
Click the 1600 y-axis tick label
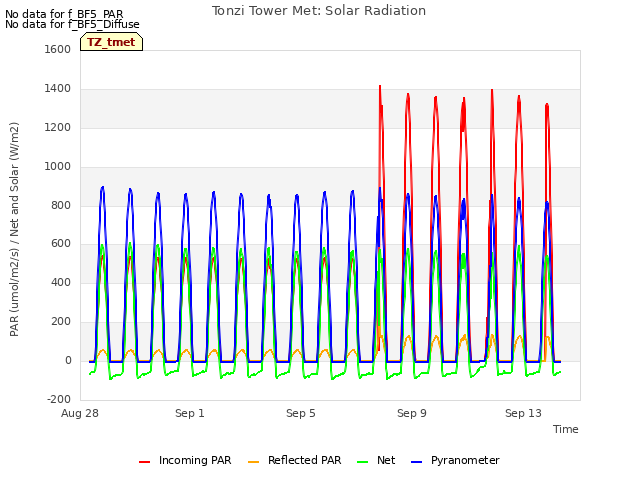click(58, 49)
